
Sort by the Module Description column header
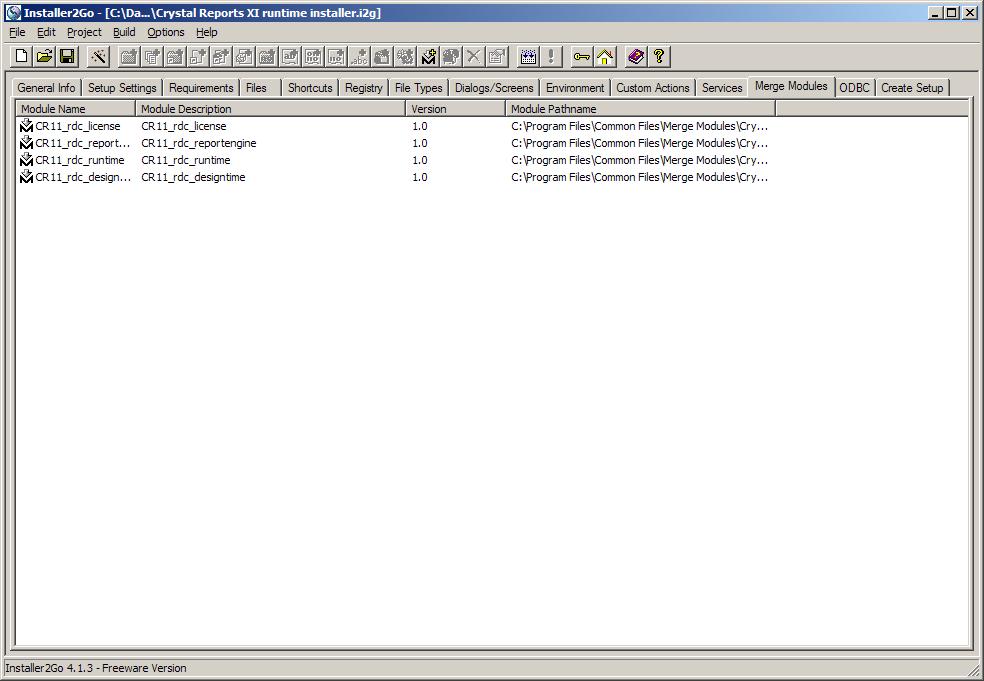pyautogui.click(x=270, y=109)
